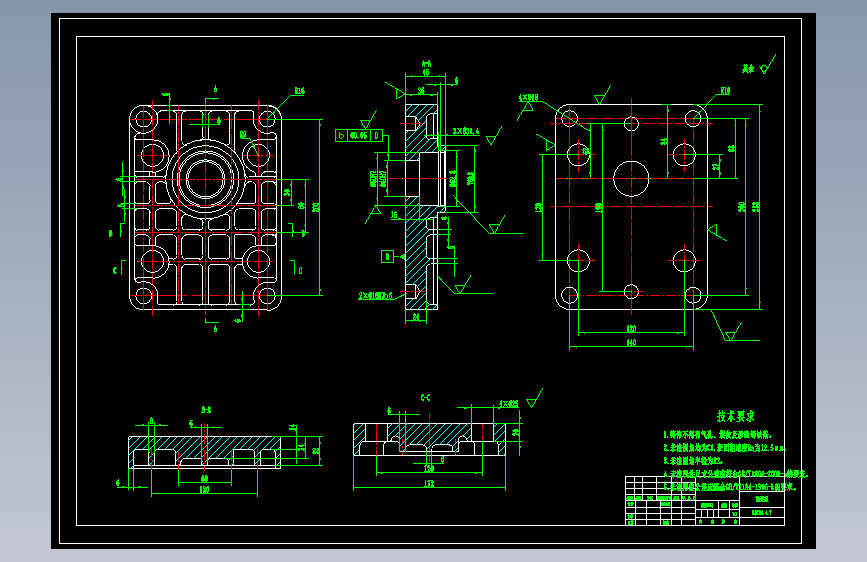Select the 4XΦ18 hole callout
This screenshot has width=867, height=562.
tap(528, 98)
